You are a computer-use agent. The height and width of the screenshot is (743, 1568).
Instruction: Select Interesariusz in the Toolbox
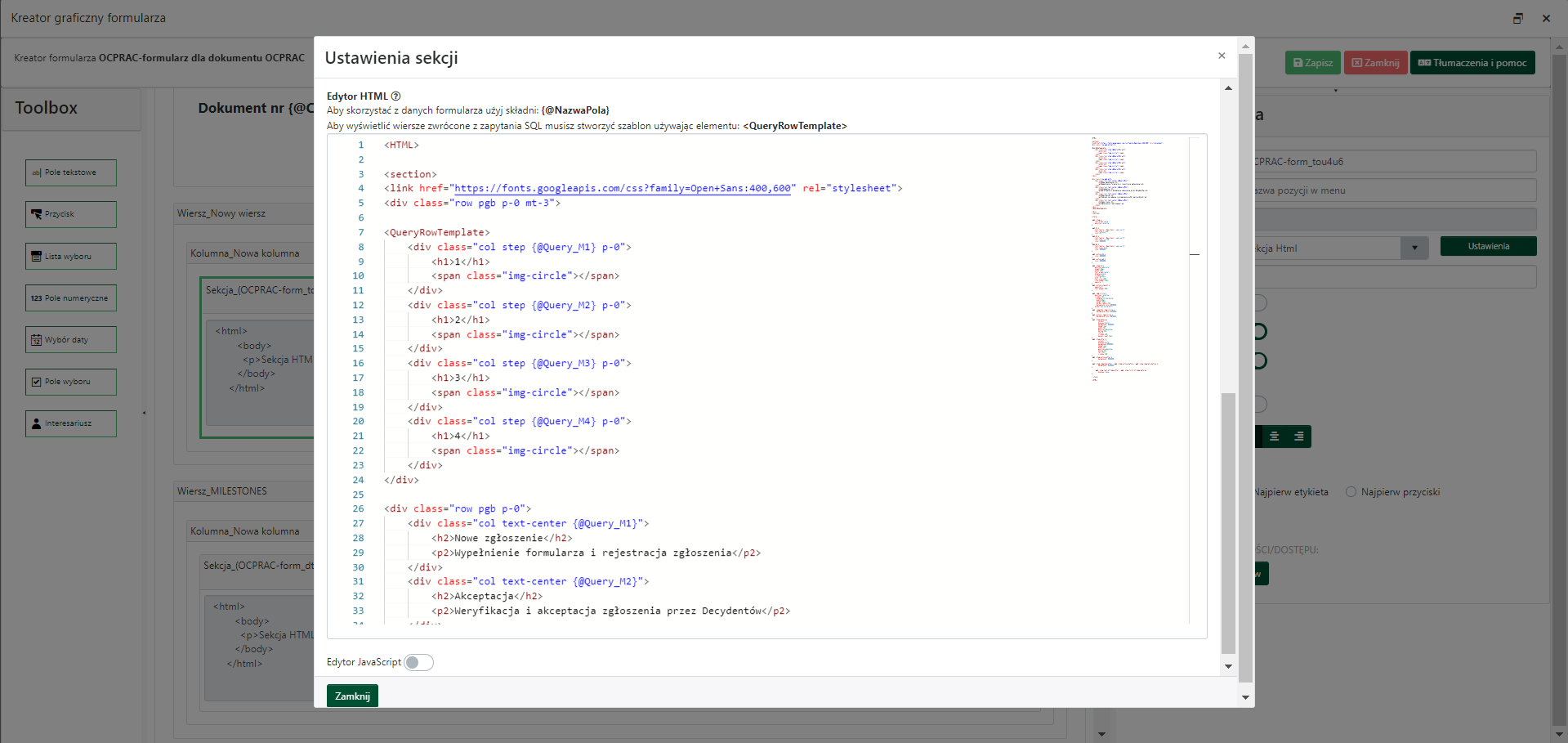[70, 423]
